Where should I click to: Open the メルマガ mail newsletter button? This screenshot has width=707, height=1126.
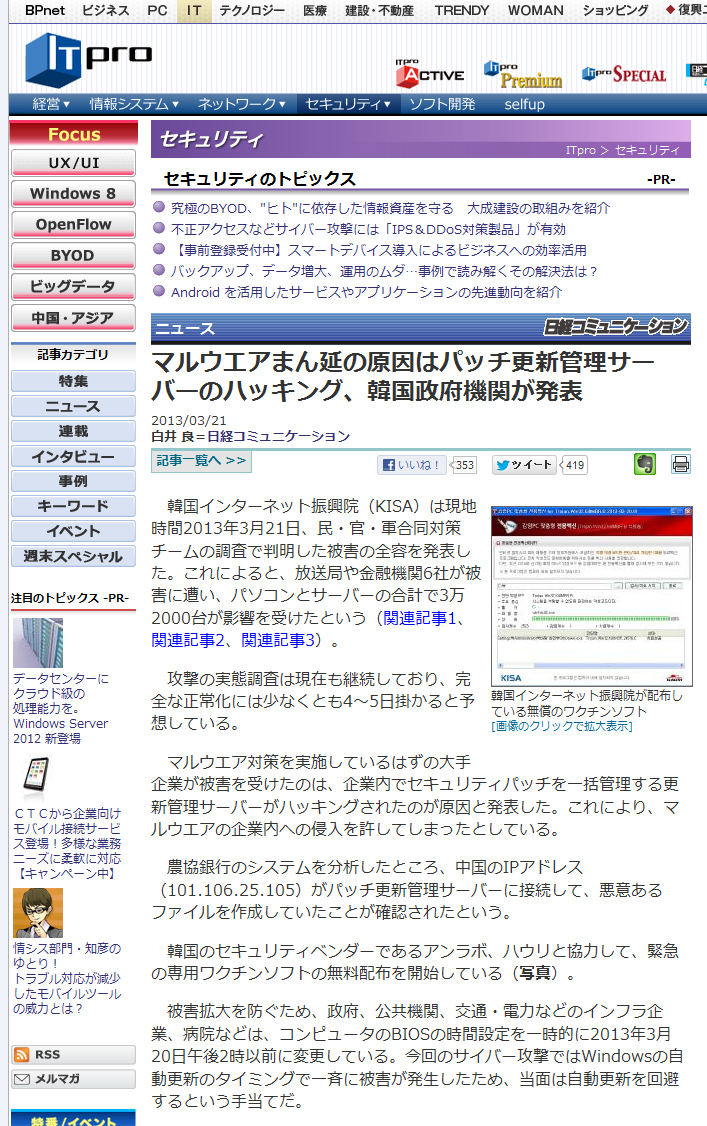click(x=73, y=1079)
